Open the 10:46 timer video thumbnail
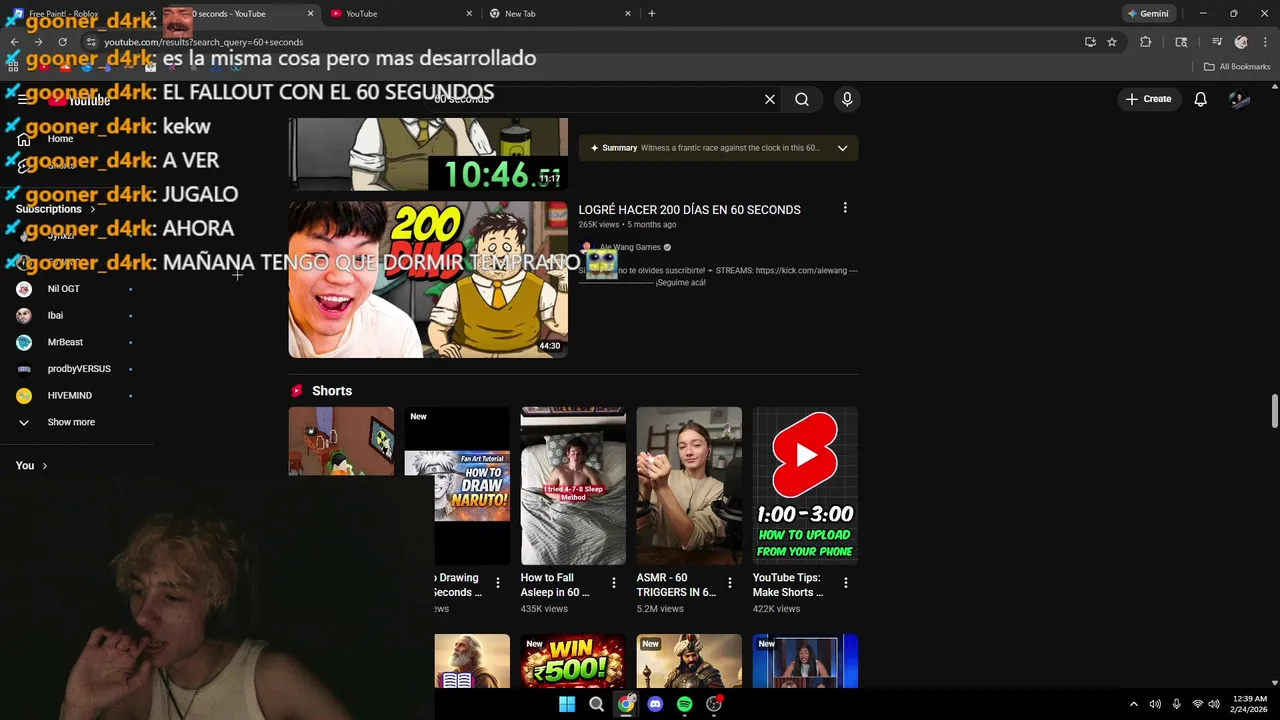1280x720 pixels. (x=428, y=154)
